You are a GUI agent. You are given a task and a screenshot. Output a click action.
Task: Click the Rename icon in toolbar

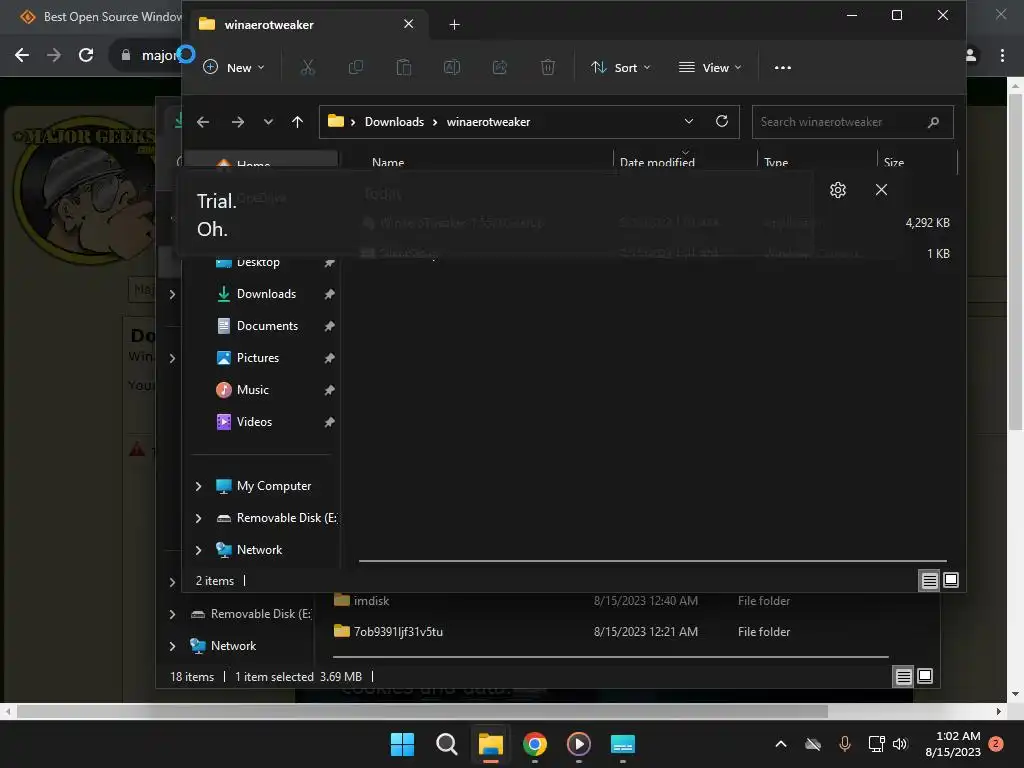(452, 67)
